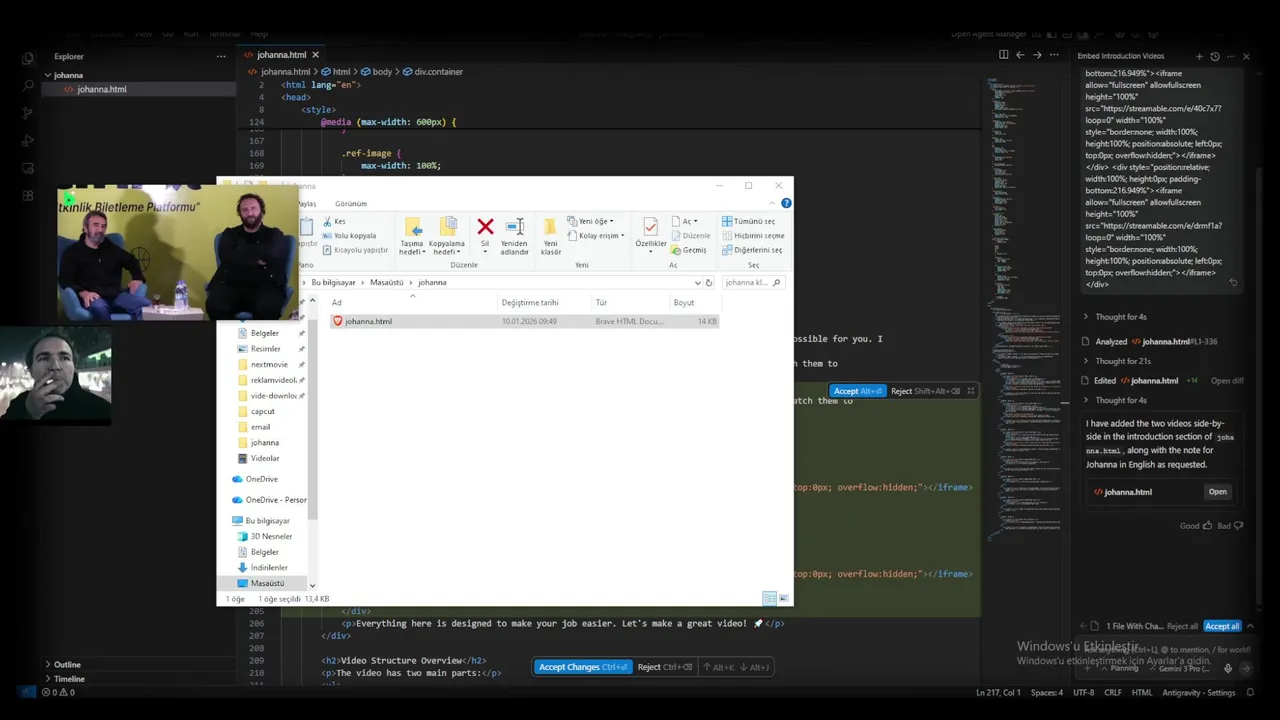Open the Özellikler properties icon
The image size is (1280, 720).
tap(651, 227)
